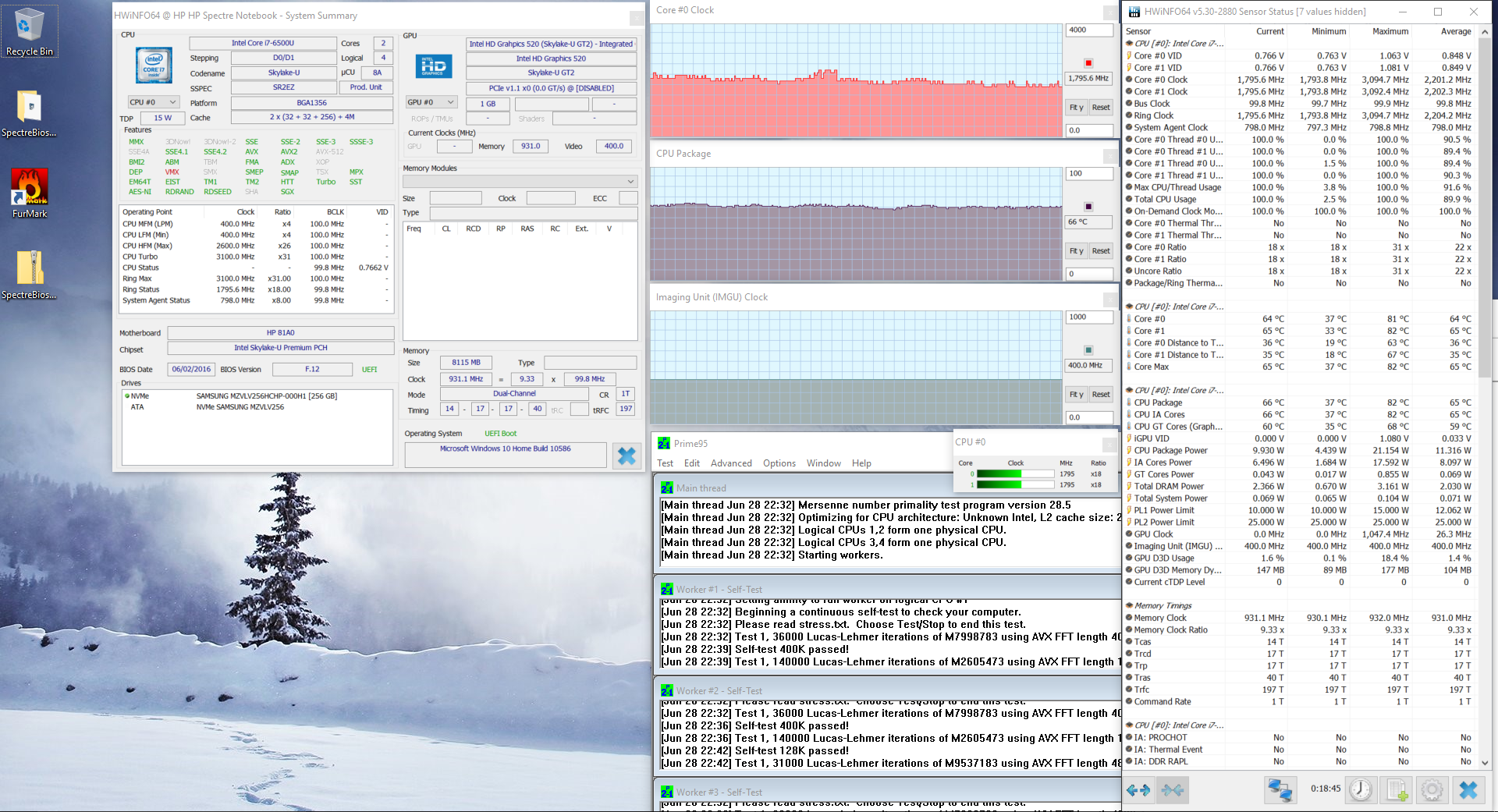
Task: Close the CPU #0 small clock window
Action: pos(1109,444)
